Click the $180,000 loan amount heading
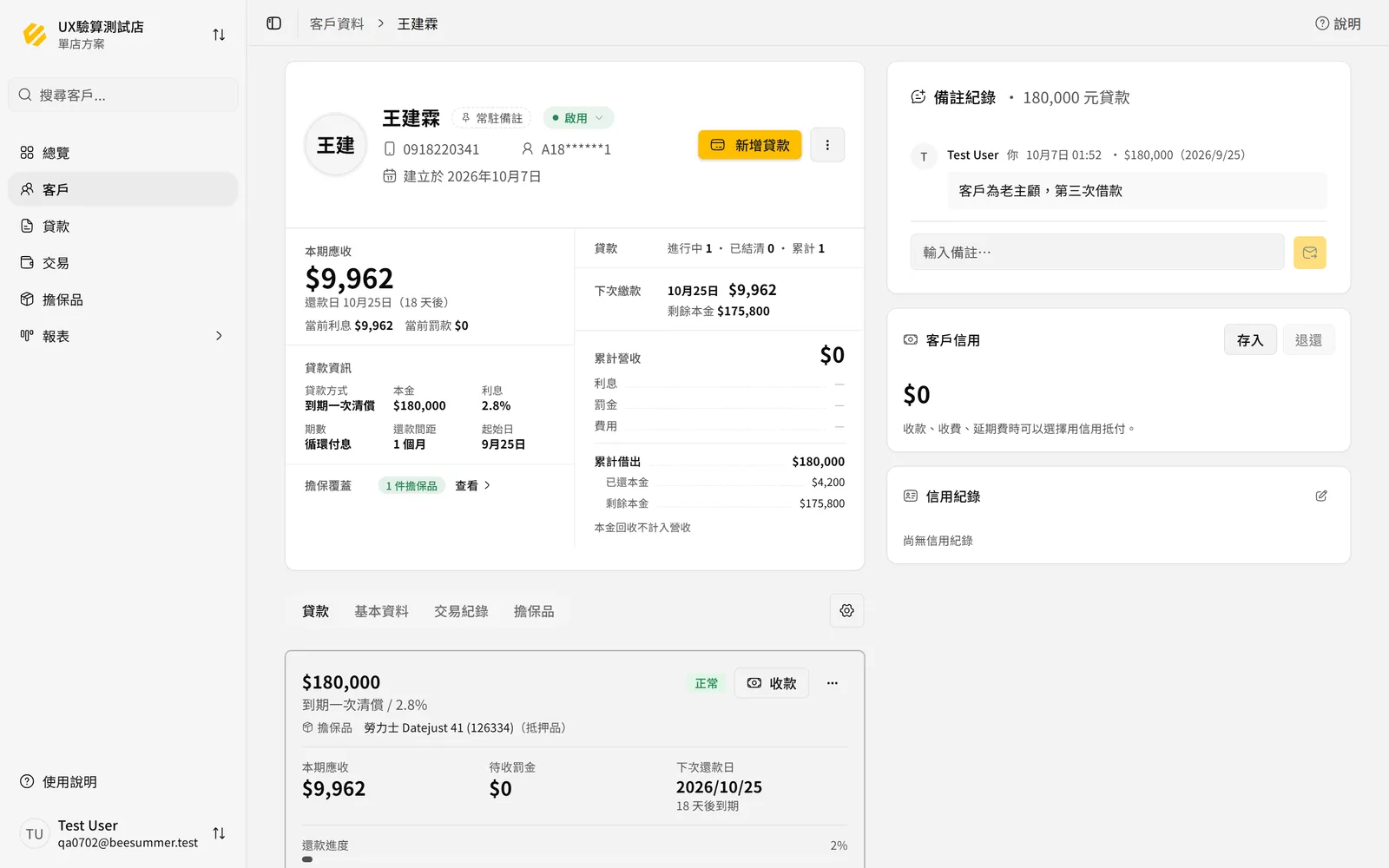The image size is (1389, 868). point(341,682)
